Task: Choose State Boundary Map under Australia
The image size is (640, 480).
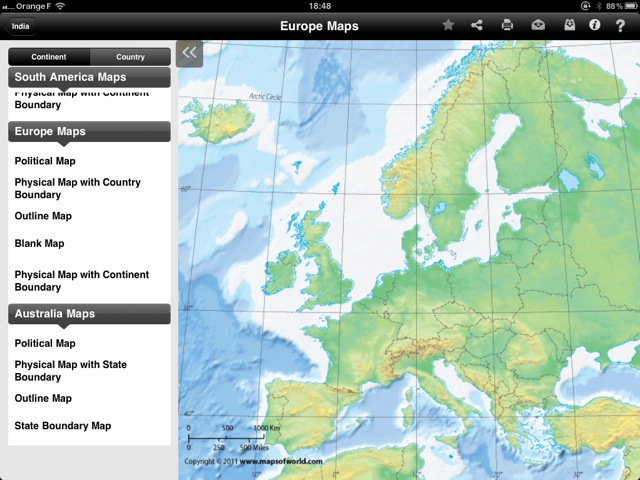Action: pyautogui.click(x=62, y=426)
